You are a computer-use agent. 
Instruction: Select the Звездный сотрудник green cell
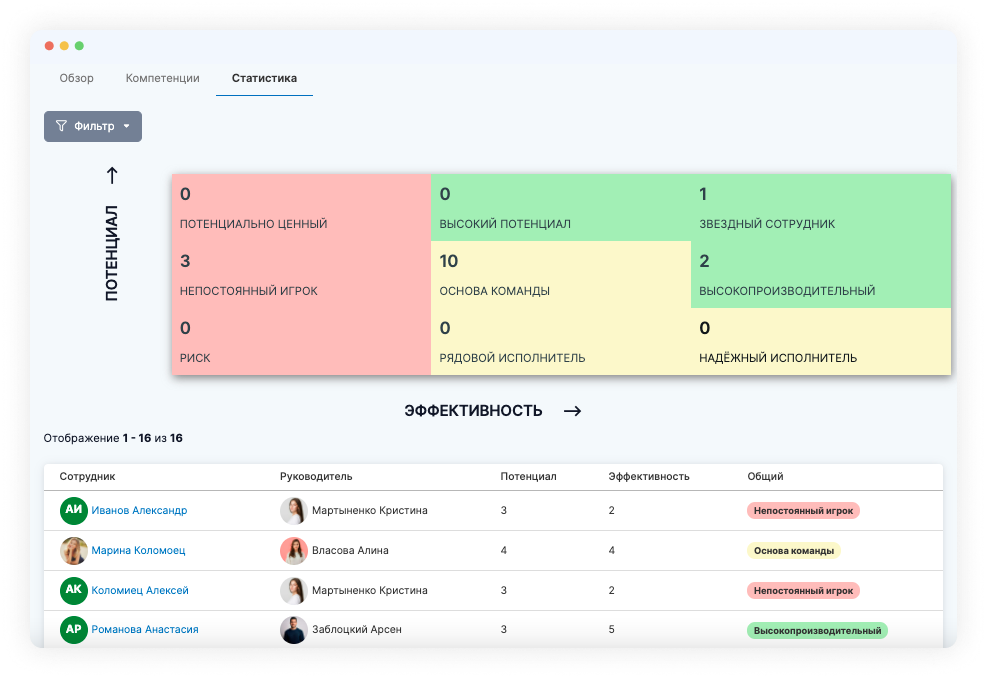pyautogui.click(x=820, y=207)
